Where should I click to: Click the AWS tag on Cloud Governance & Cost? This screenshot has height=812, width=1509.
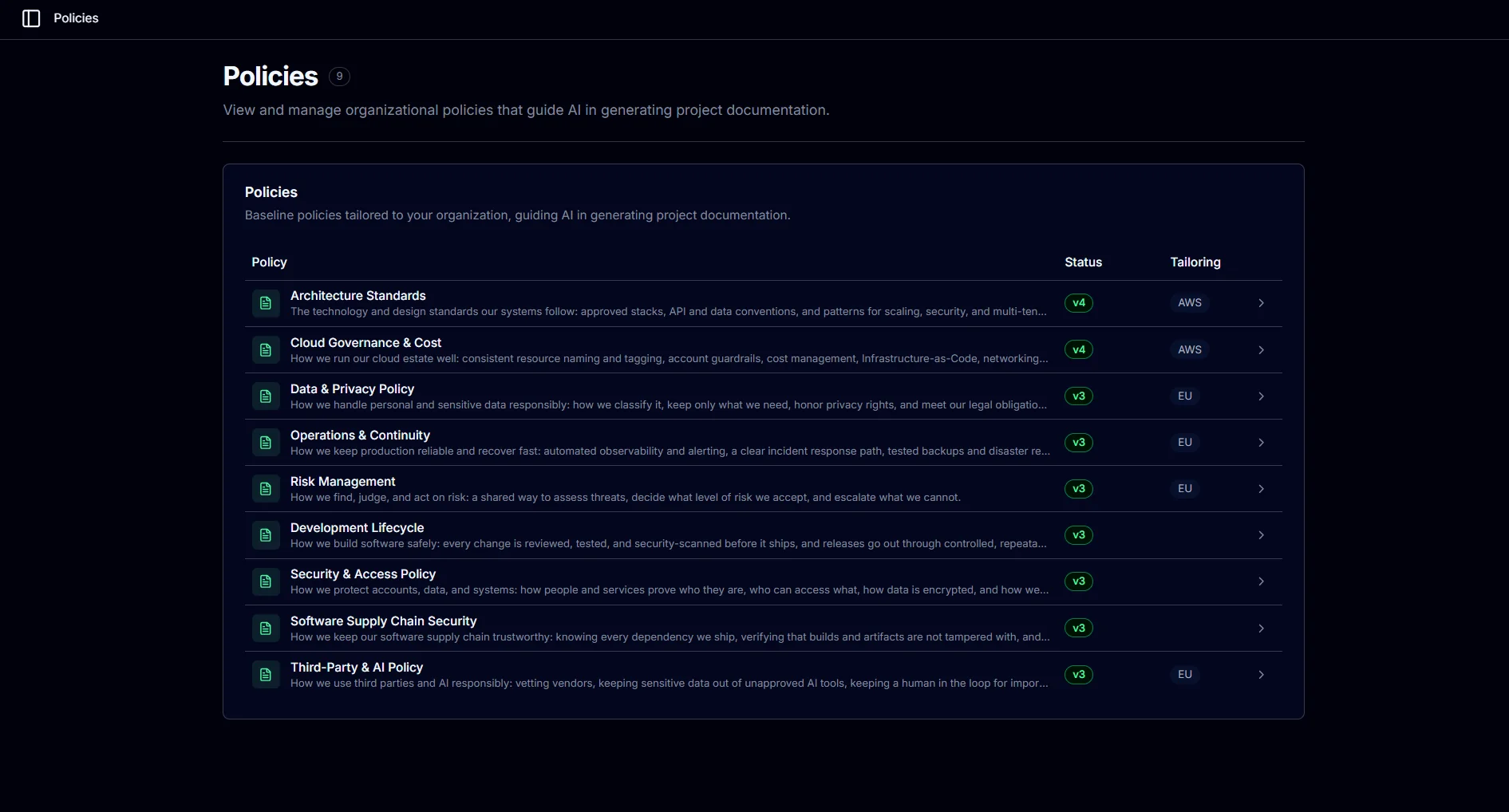1190,350
